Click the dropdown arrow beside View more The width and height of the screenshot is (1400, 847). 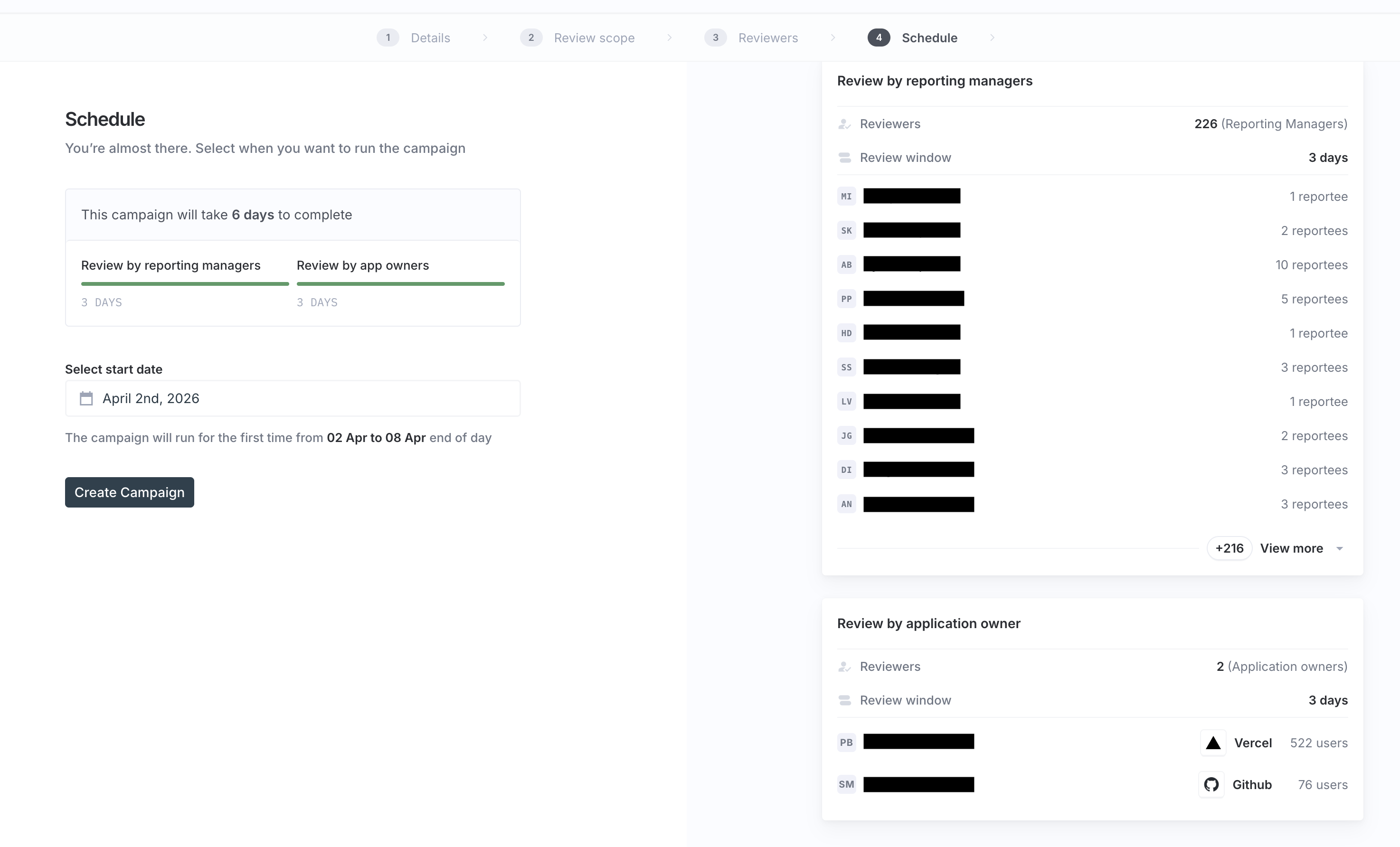(x=1340, y=549)
